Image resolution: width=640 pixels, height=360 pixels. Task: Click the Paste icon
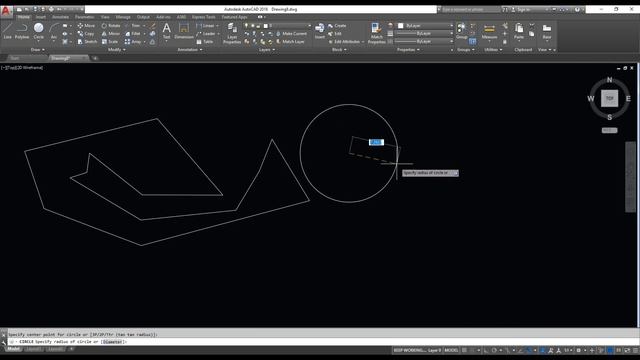click(519, 31)
